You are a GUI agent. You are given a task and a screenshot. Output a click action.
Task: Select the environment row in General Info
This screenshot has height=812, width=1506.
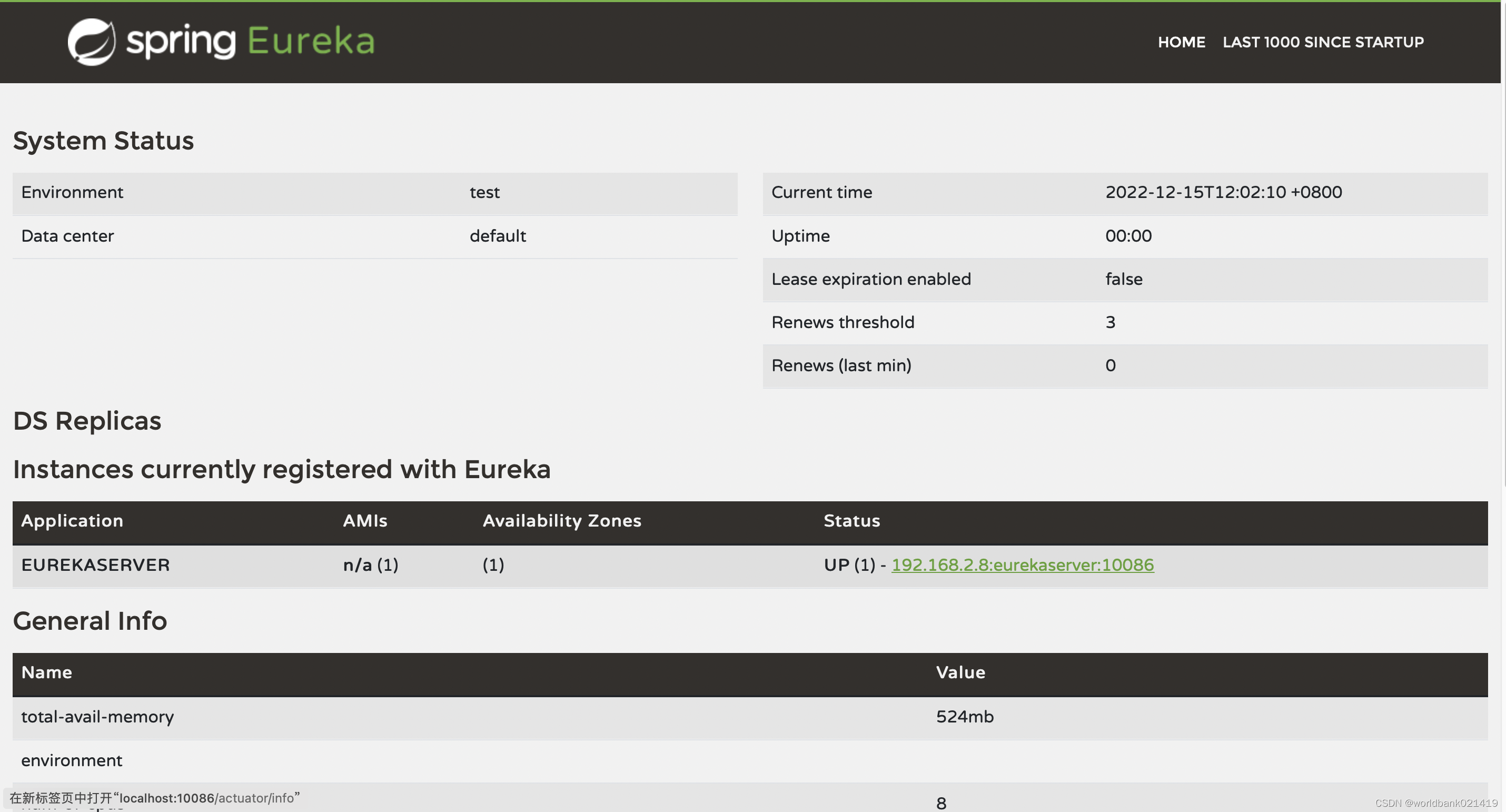[750, 760]
